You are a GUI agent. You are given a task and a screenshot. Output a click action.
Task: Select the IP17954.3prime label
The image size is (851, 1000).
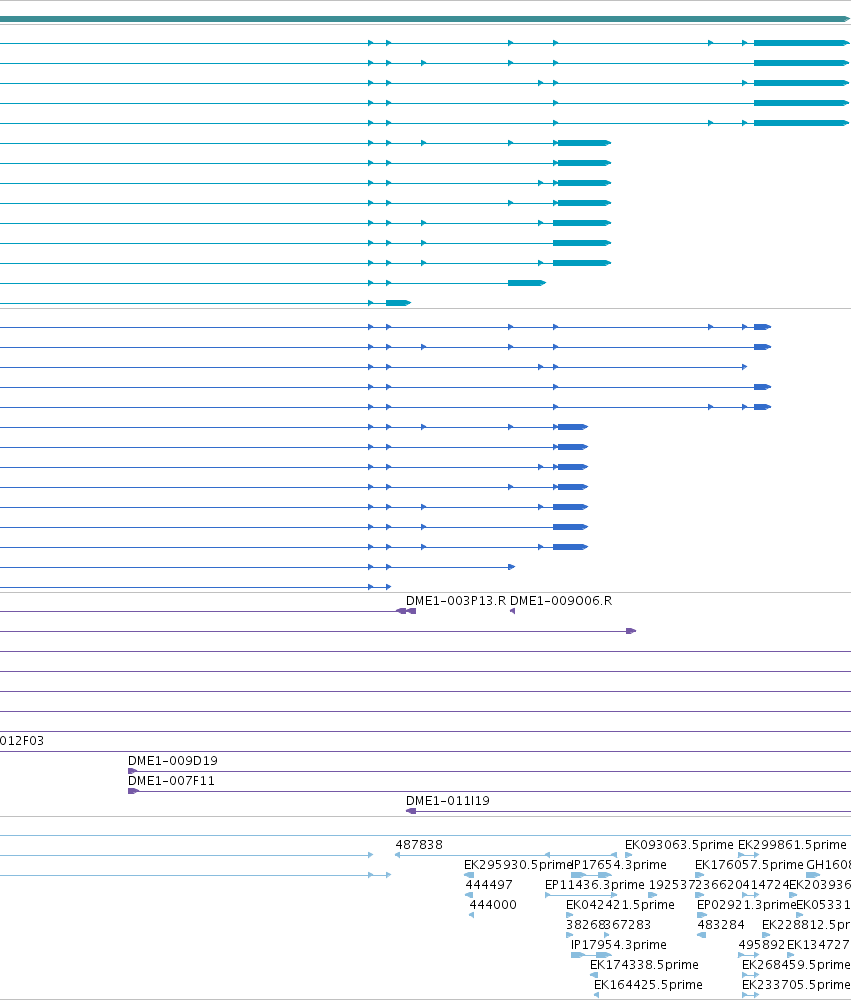pos(619,945)
